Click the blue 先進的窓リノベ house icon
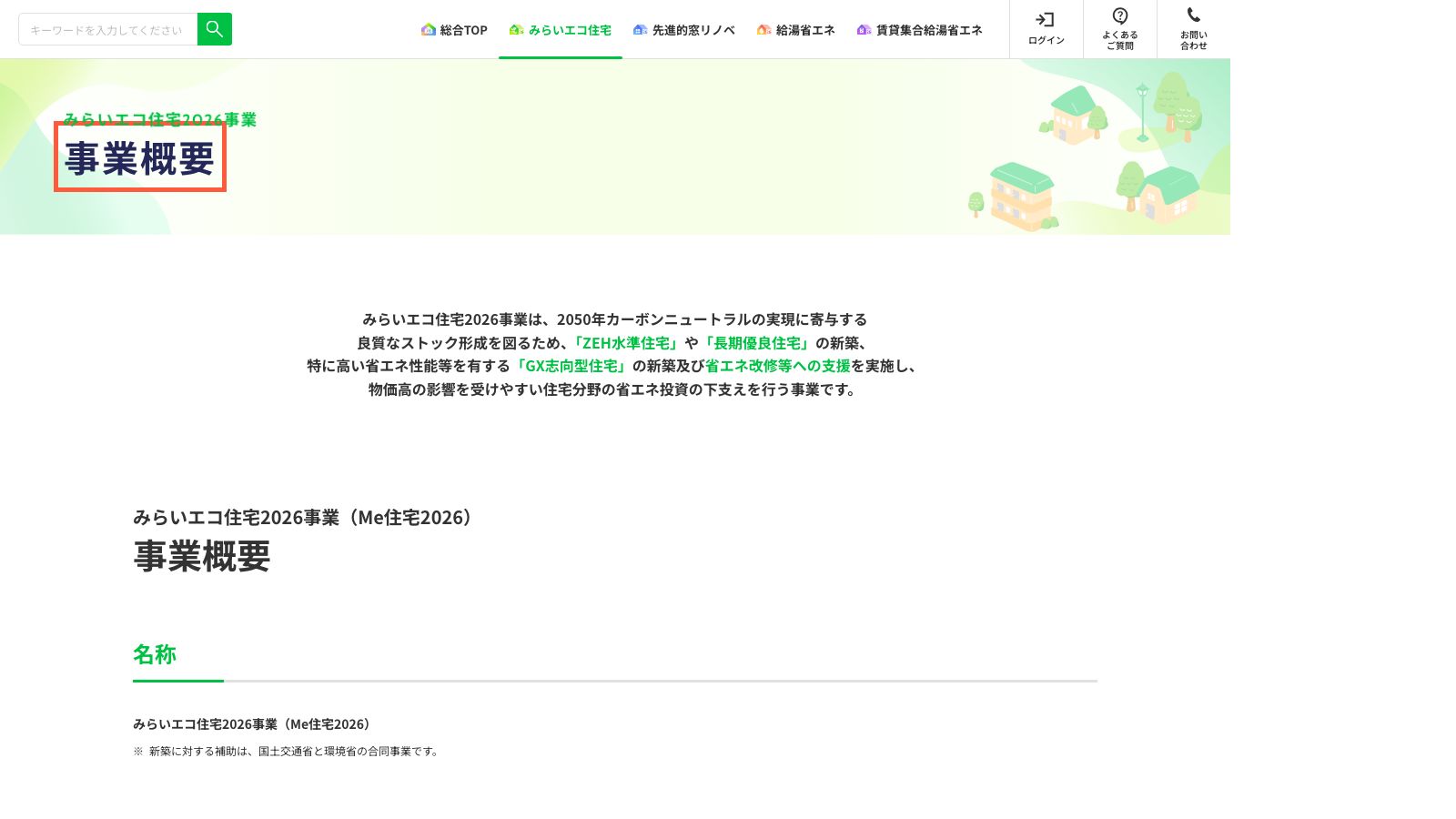Screen dimensions: 1456x819 coord(641,30)
